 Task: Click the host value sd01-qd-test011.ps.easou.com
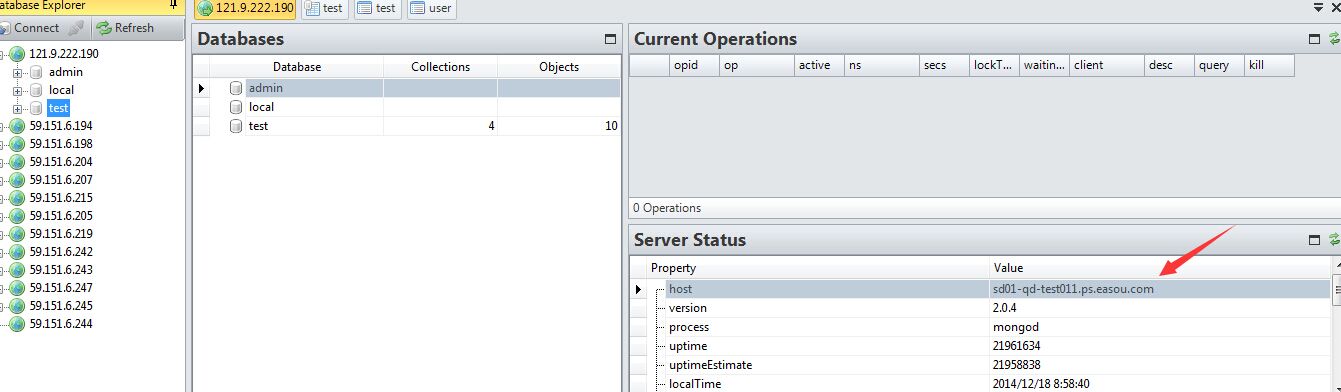[1073, 289]
